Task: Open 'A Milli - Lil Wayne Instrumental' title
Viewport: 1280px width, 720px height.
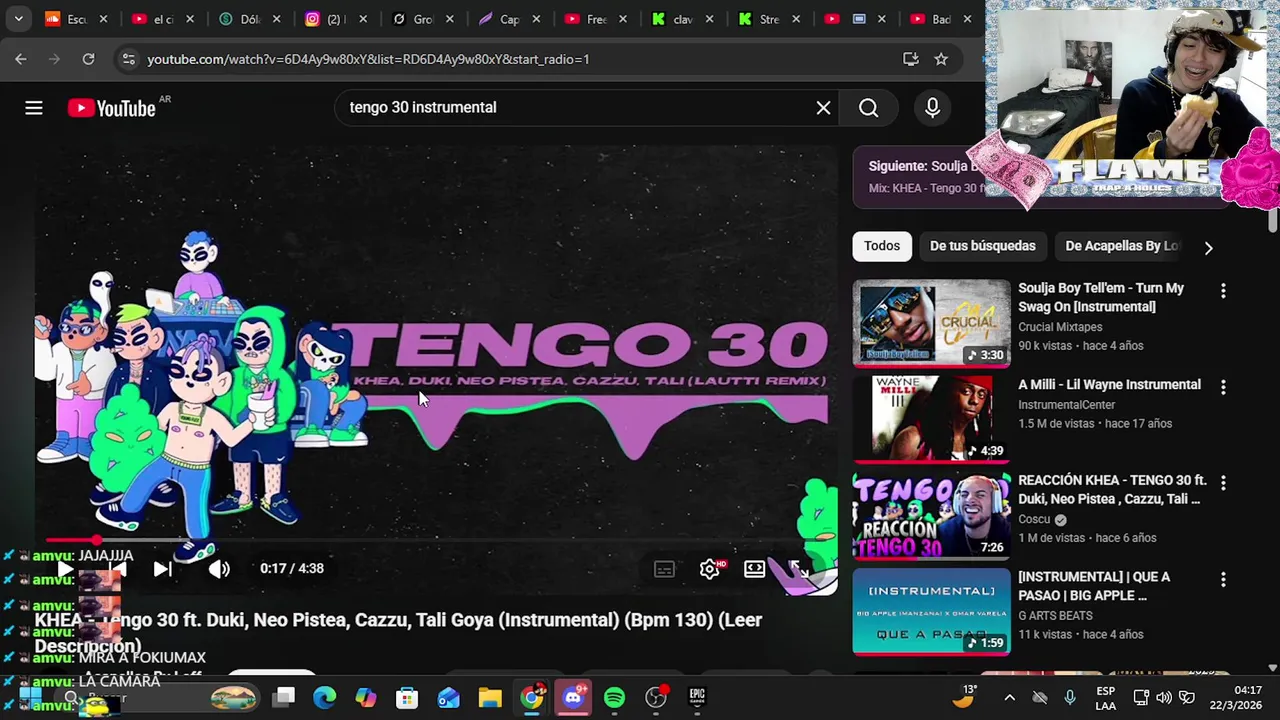Action: tap(1109, 384)
